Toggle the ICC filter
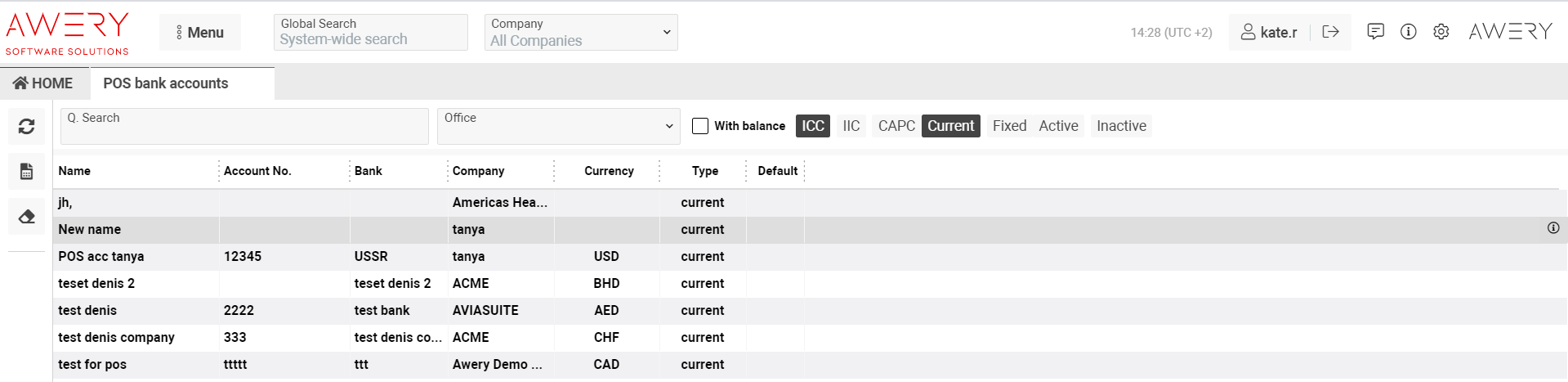This screenshot has height=382, width=1568. pos(812,126)
